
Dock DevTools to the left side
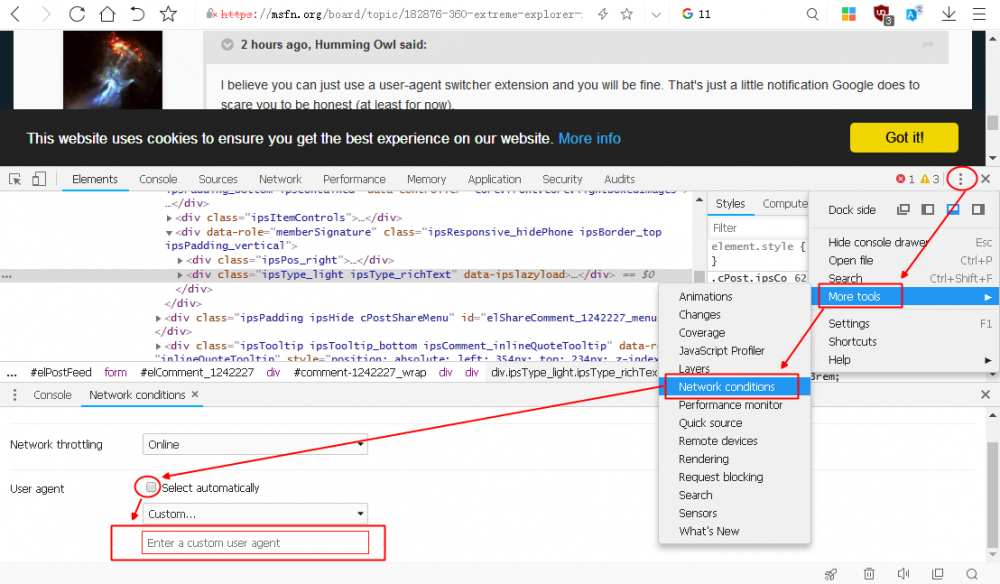928,210
